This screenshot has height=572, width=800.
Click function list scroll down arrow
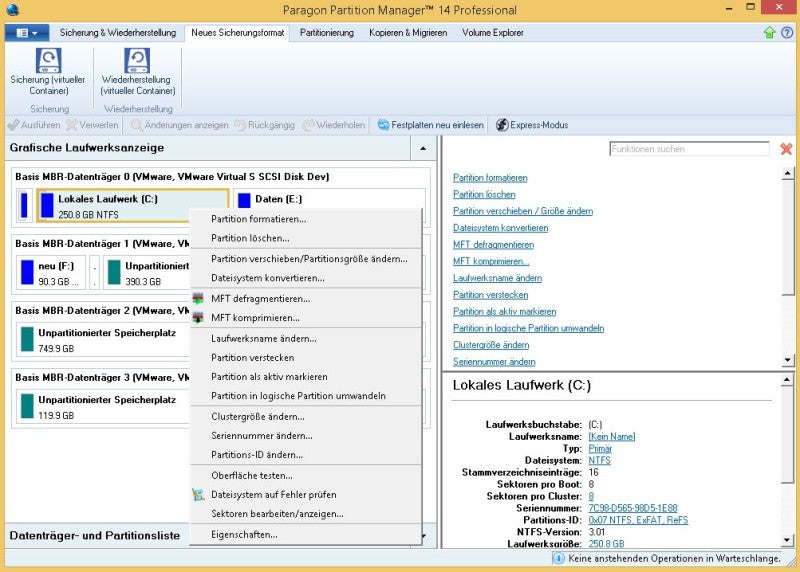[788, 360]
